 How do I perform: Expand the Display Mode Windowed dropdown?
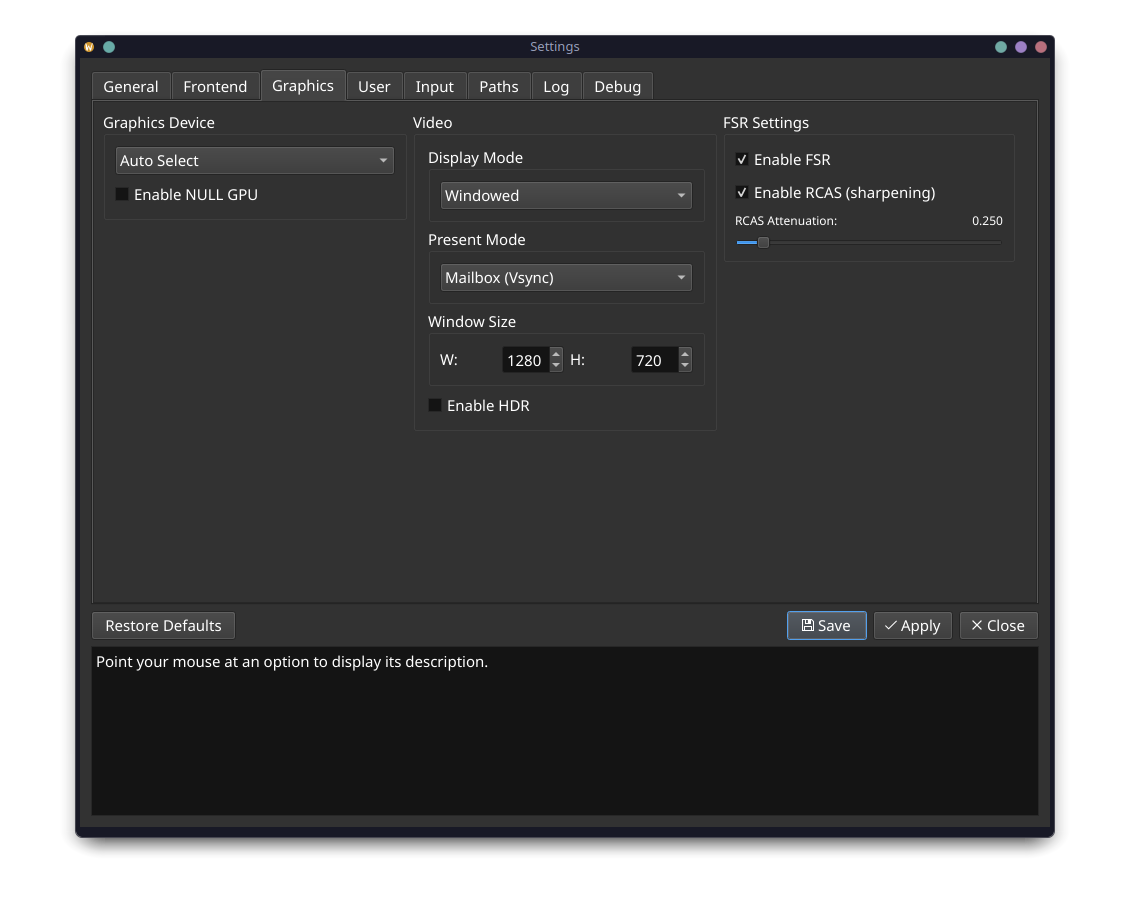pyautogui.click(x=566, y=195)
